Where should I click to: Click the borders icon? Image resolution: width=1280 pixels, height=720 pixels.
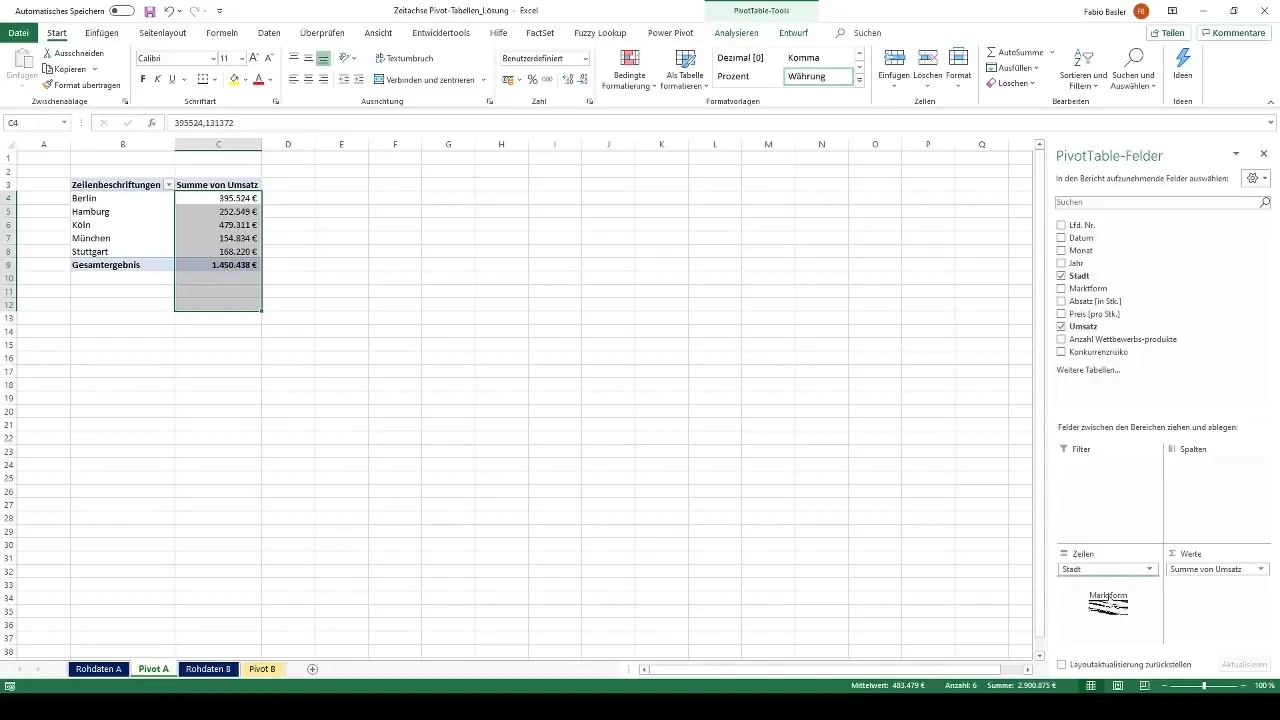tap(203, 79)
